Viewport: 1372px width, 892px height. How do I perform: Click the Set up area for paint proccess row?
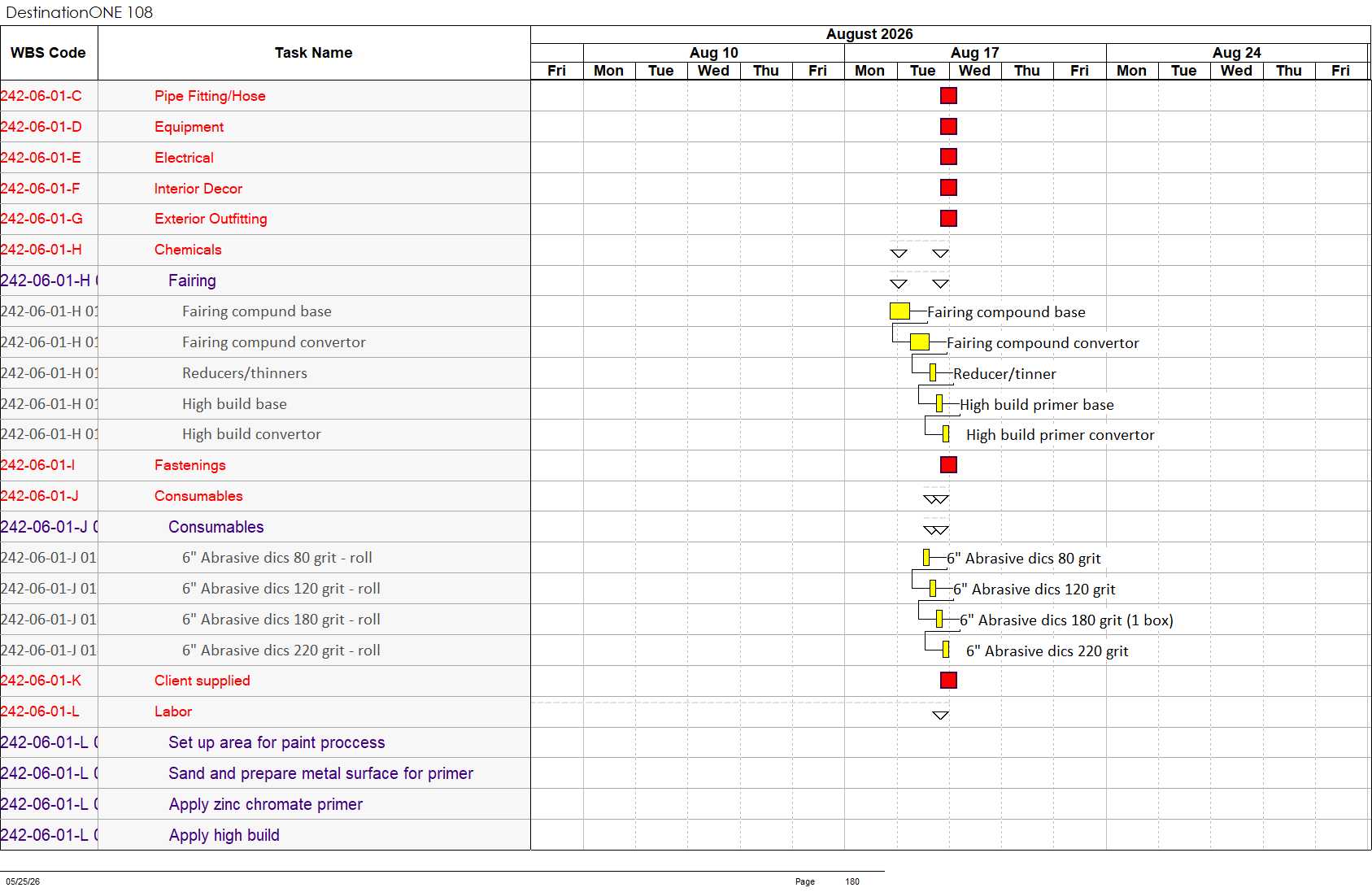click(265, 742)
